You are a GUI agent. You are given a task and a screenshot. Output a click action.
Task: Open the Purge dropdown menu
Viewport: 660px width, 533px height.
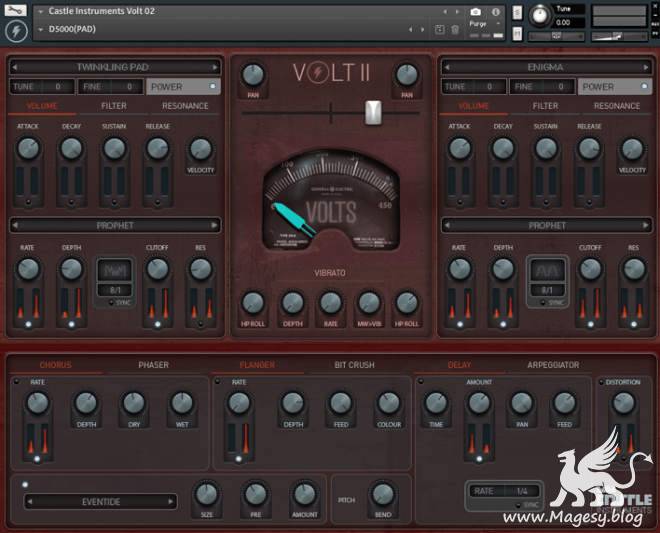coord(486,24)
